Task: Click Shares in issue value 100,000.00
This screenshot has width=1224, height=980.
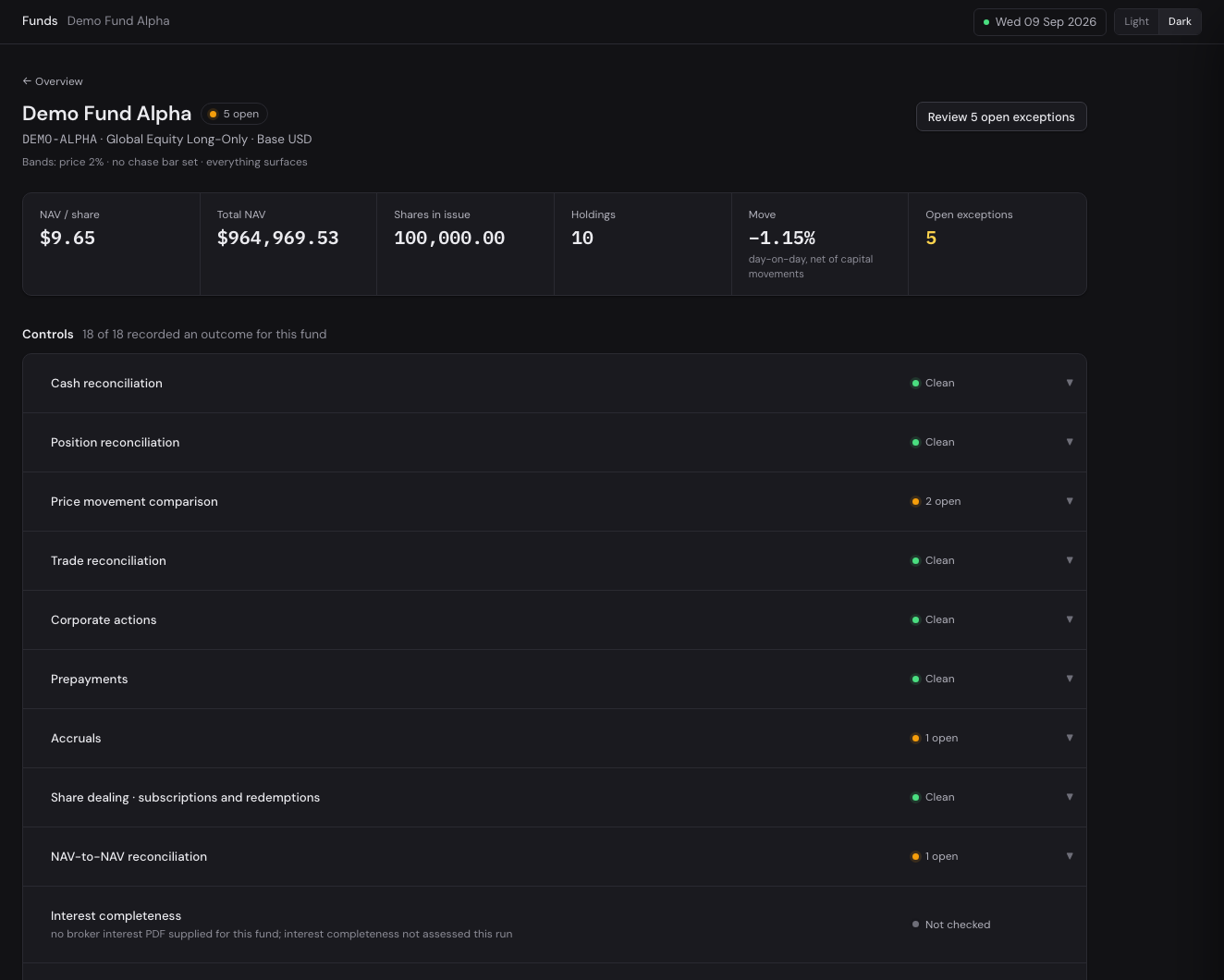Action: click(x=449, y=238)
